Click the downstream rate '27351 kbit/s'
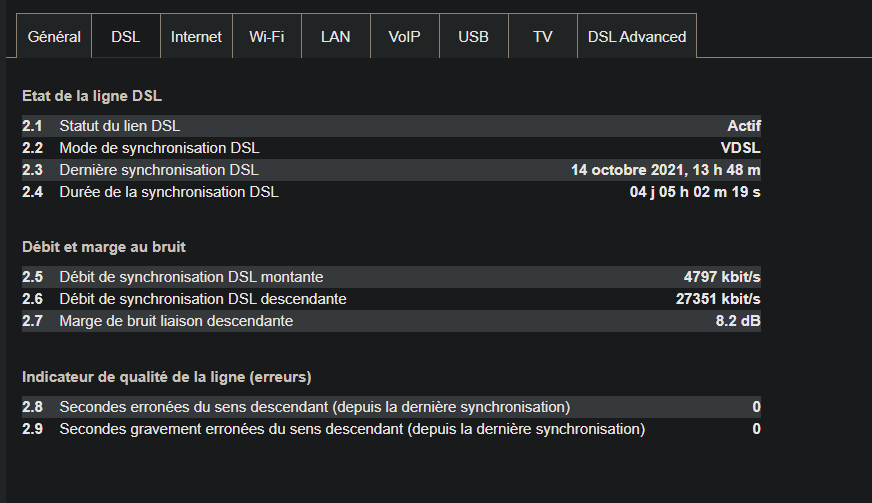Image resolution: width=872 pixels, height=503 pixels. tap(718, 299)
